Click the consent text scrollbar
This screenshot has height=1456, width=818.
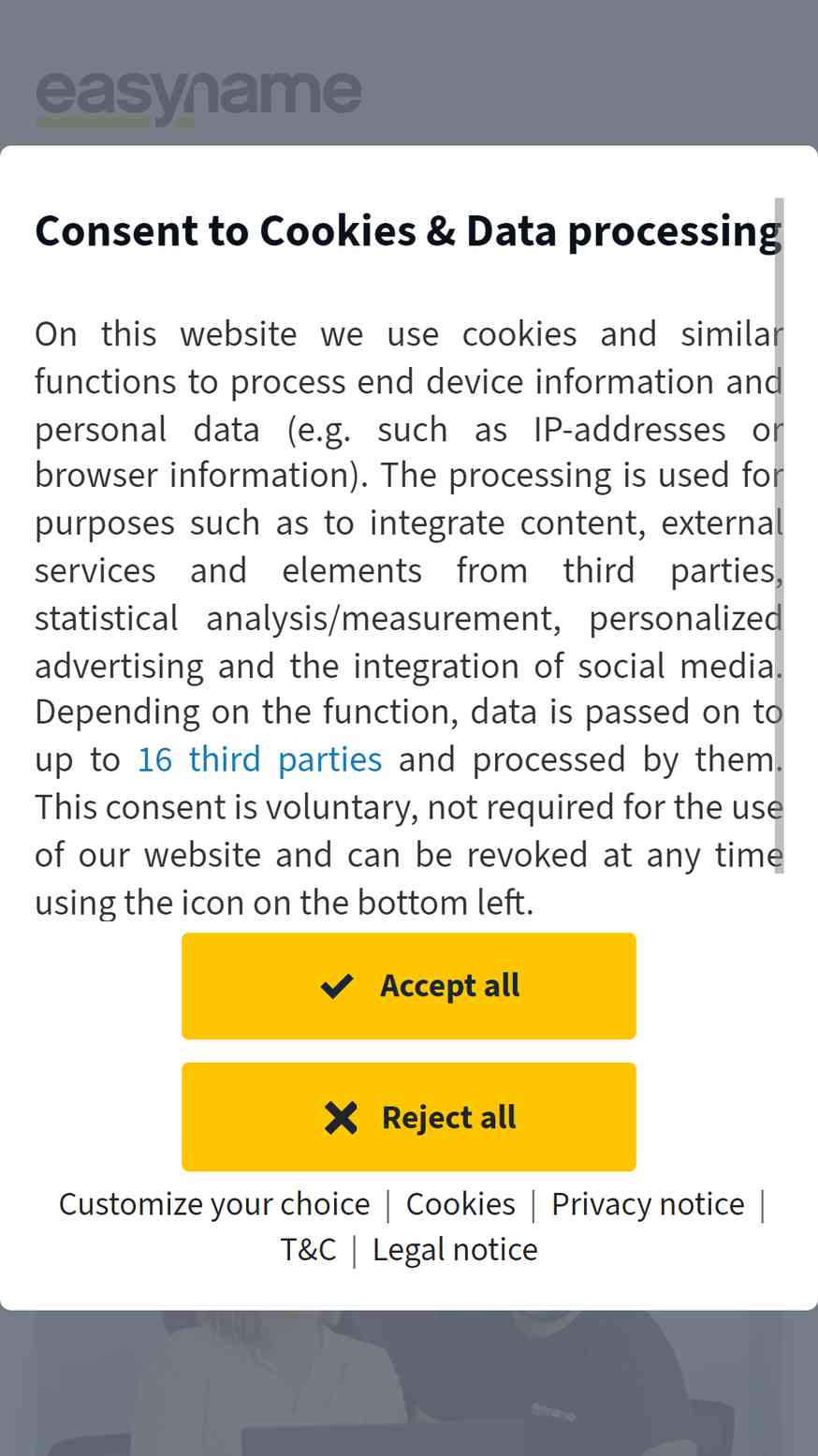780,536
